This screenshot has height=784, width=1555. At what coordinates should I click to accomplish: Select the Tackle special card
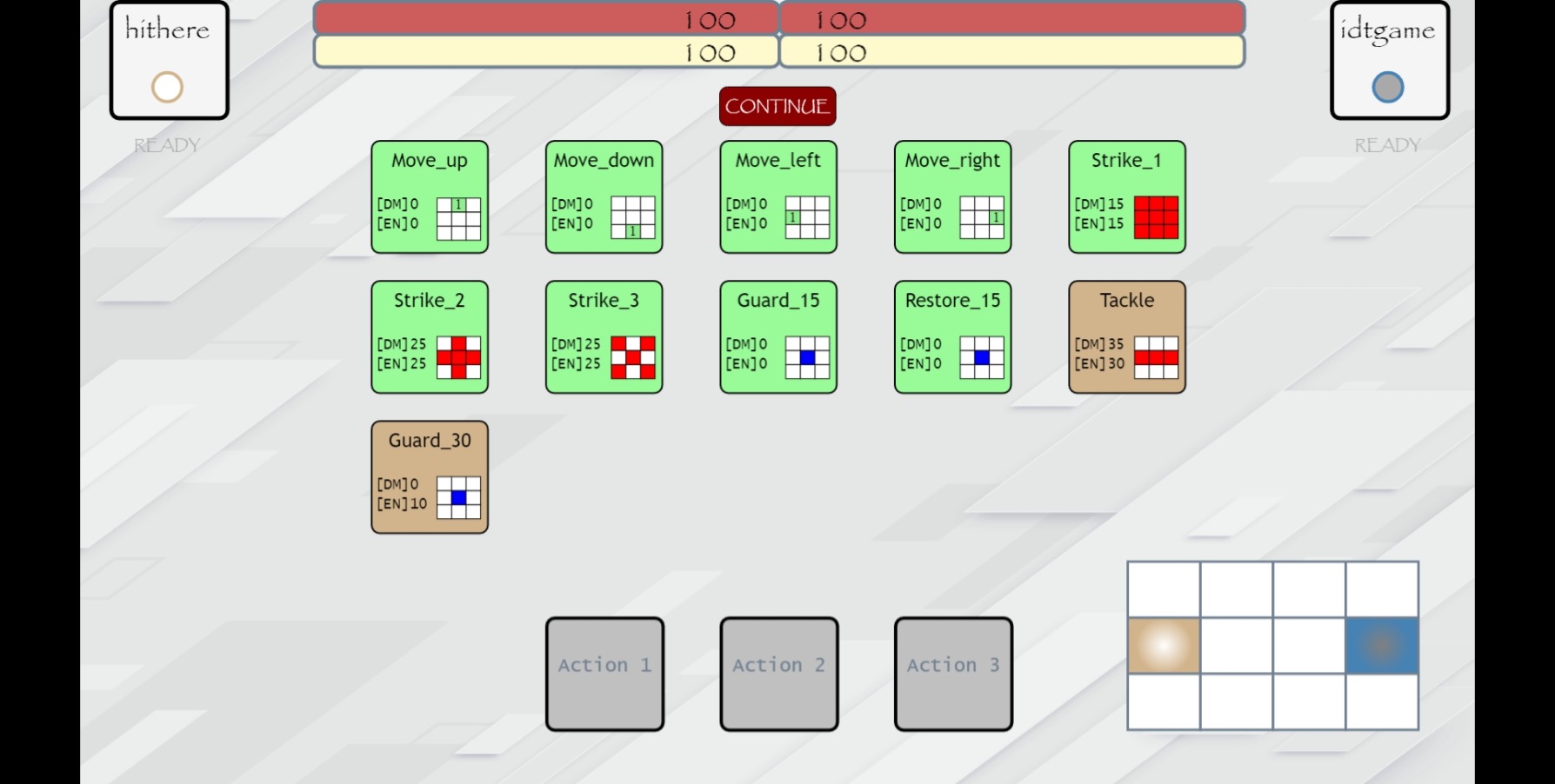point(1126,337)
